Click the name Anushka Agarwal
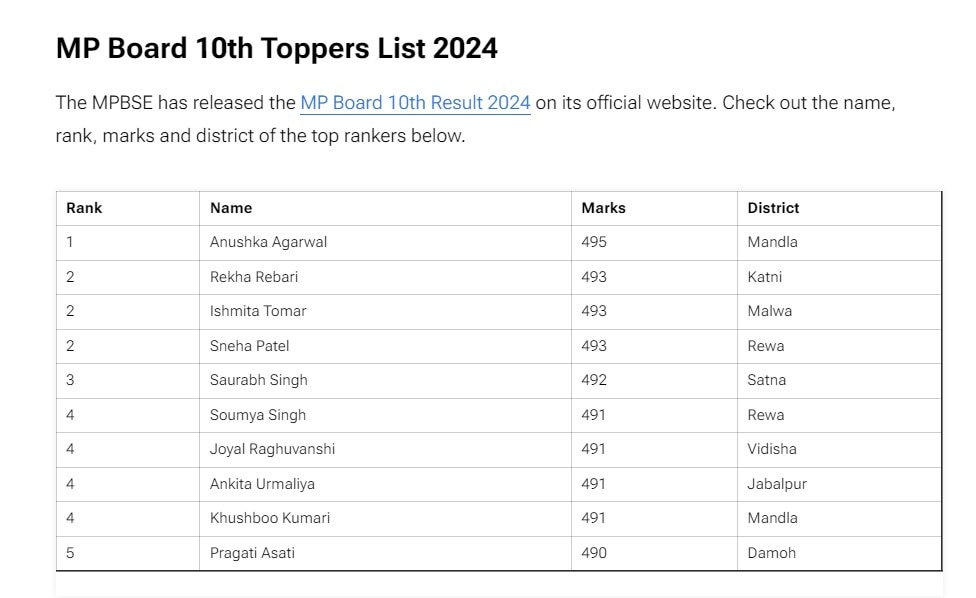 pos(268,242)
